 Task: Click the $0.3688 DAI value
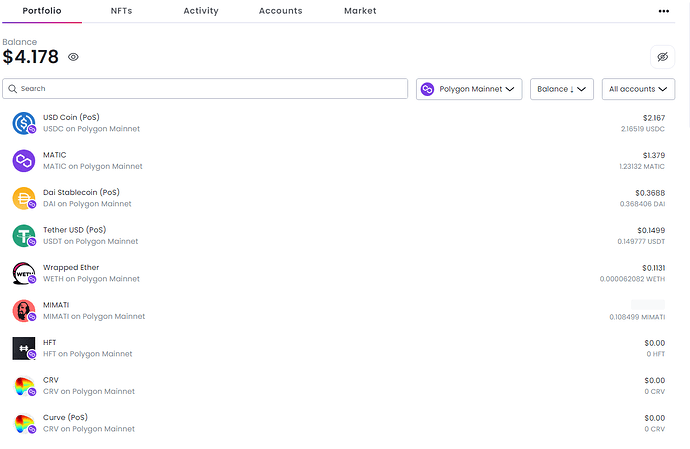pos(650,193)
